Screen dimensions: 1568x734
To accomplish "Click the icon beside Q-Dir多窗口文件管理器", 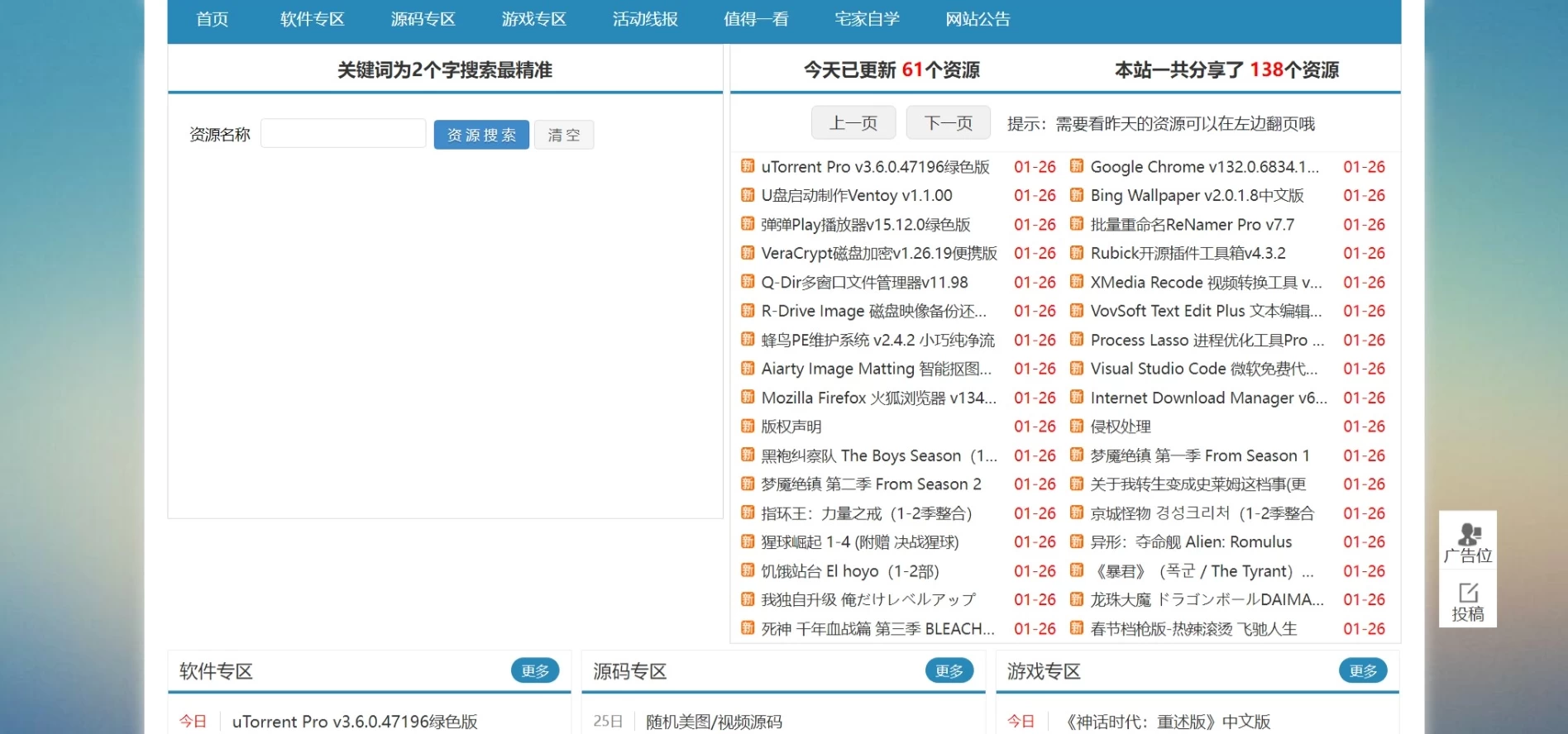I will click(x=748, y=282).
